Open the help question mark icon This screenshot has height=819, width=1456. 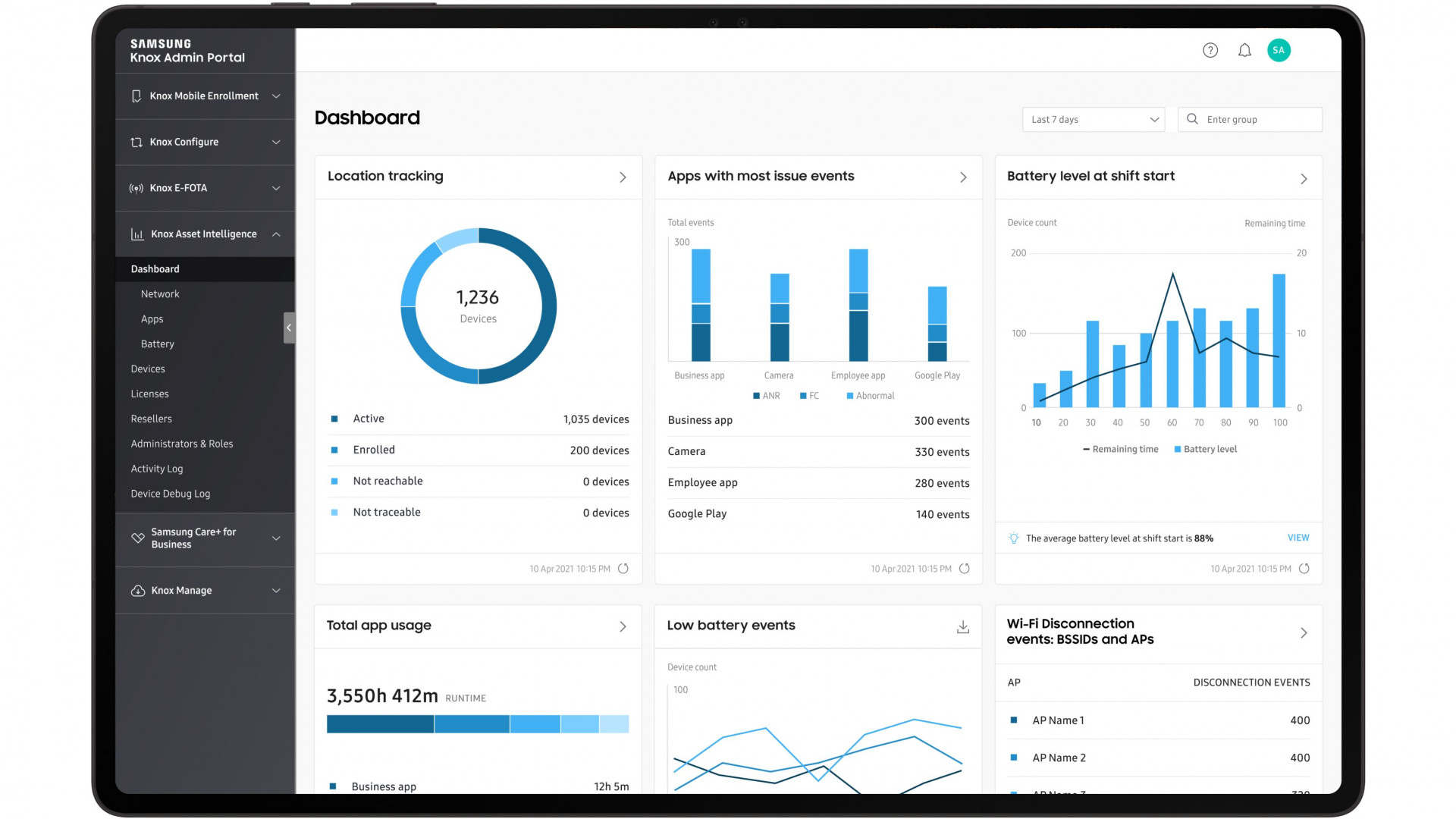point(1210,50)
